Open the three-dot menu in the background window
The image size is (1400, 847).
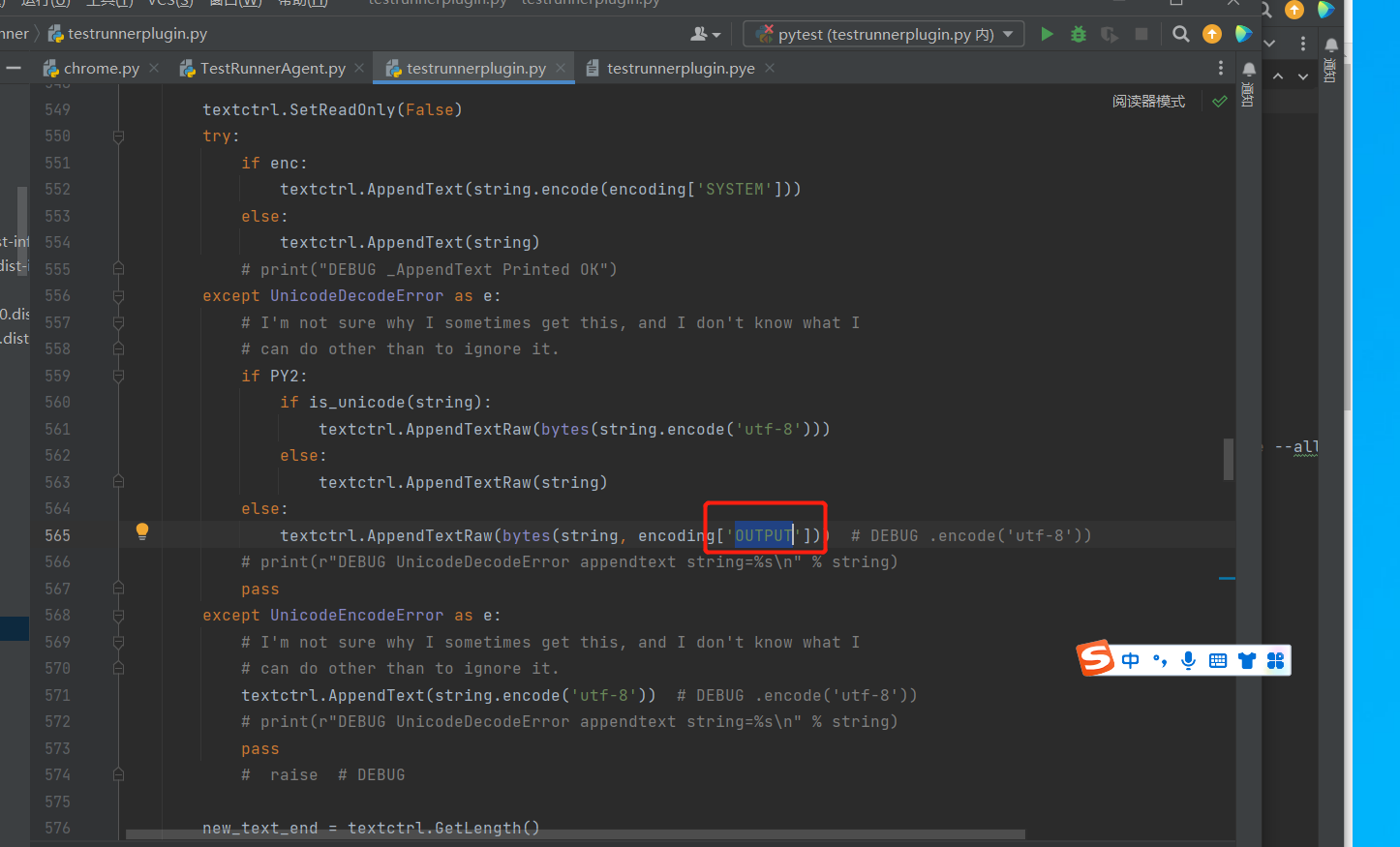(1303, 44)
